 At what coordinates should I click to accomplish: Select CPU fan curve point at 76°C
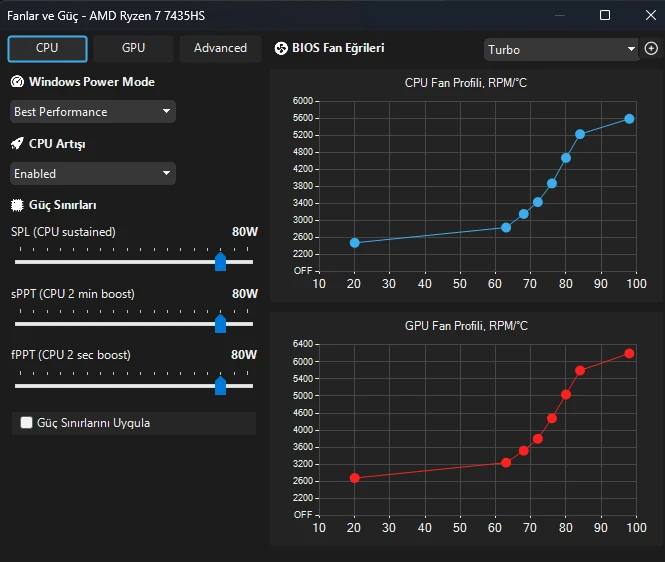[551, 183]
